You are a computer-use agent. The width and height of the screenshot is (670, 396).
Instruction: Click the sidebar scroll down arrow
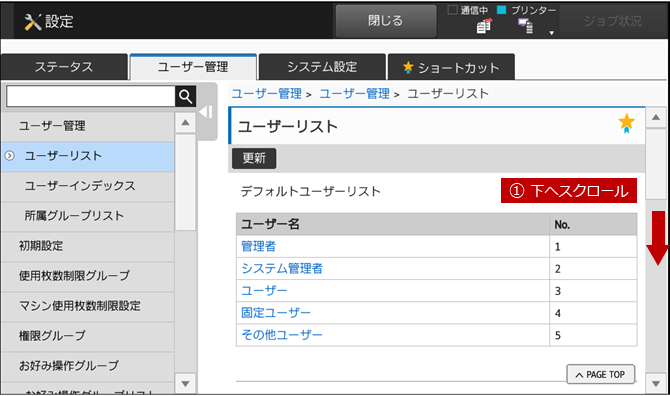pyautogui.click(x=185, y=383)
